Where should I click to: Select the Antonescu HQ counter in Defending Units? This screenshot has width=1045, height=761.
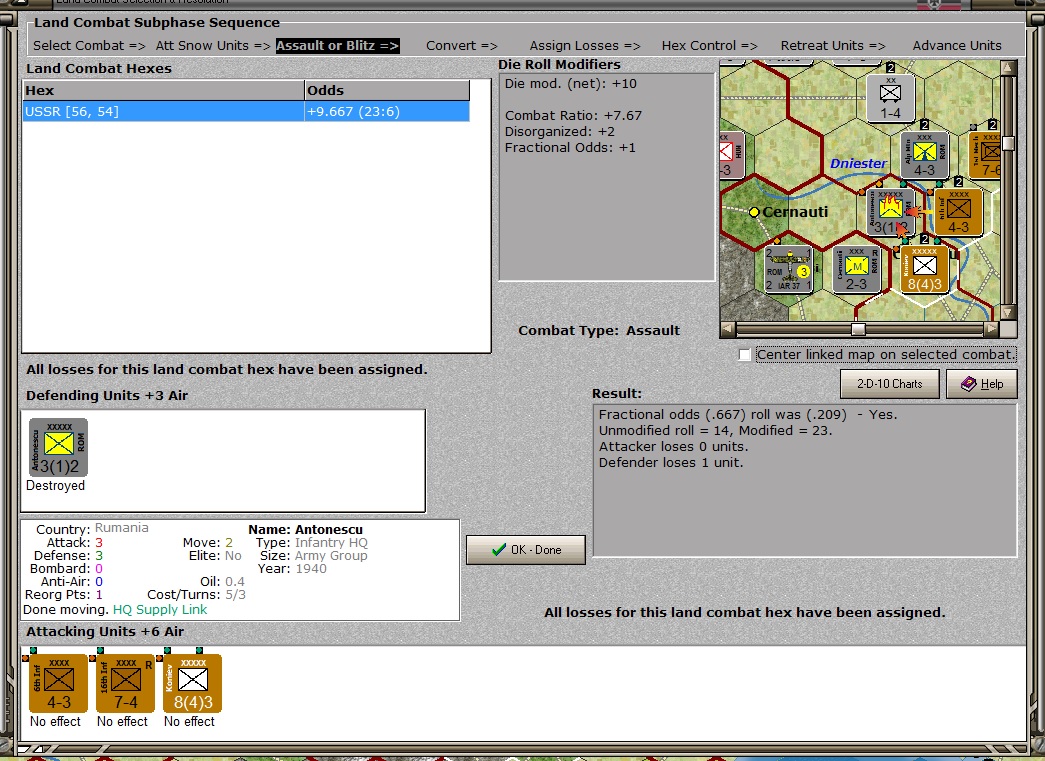click(x=58, y=447)
